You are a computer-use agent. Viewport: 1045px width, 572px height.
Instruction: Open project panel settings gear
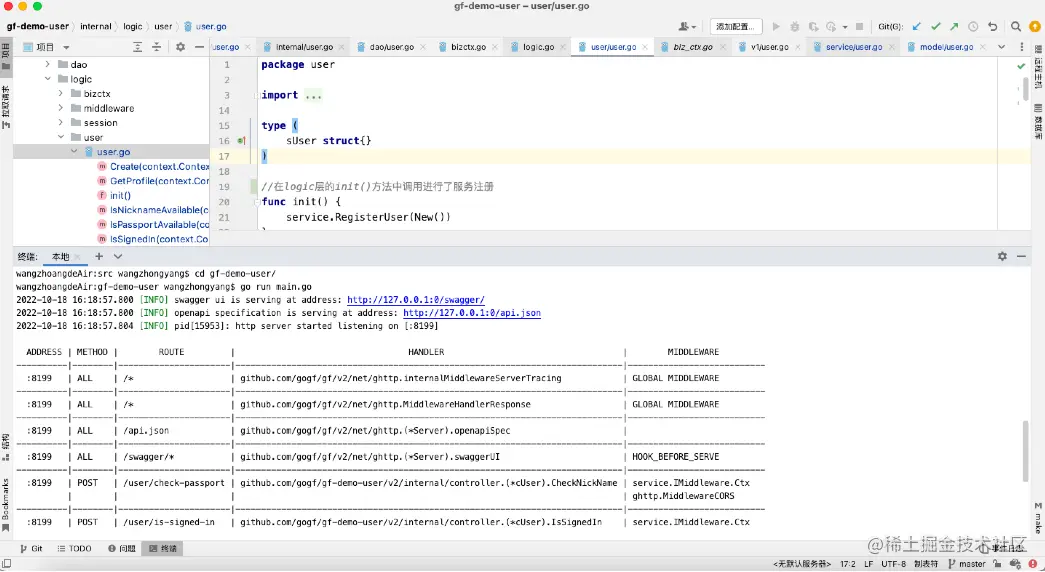pyautogui.click(x=181, y=47)
